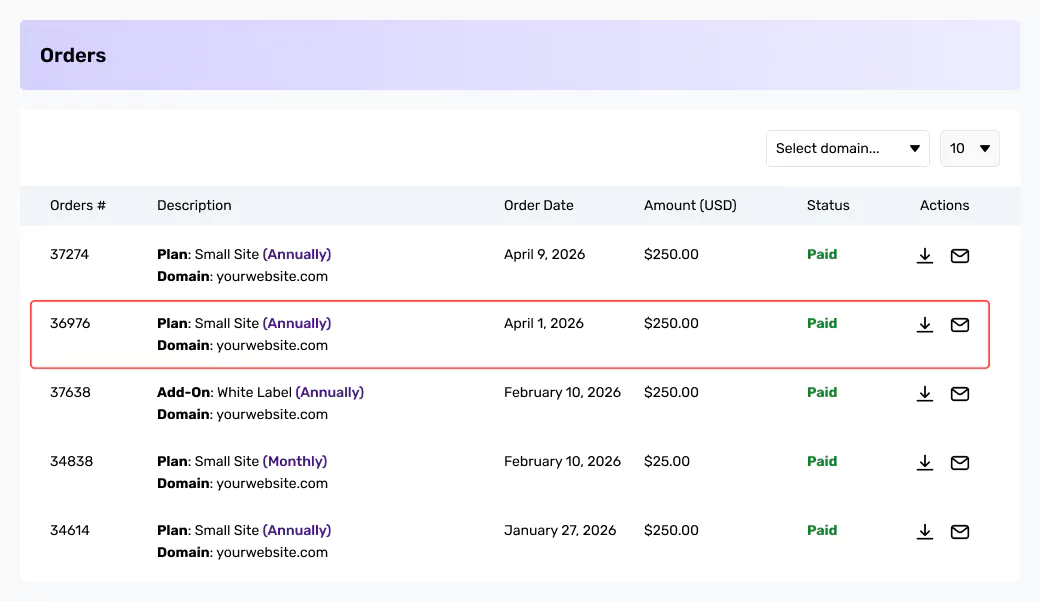Click the Amount (USD) column header
The width and height of the screenshot is (1040, 601).
[x=690, y=206]
